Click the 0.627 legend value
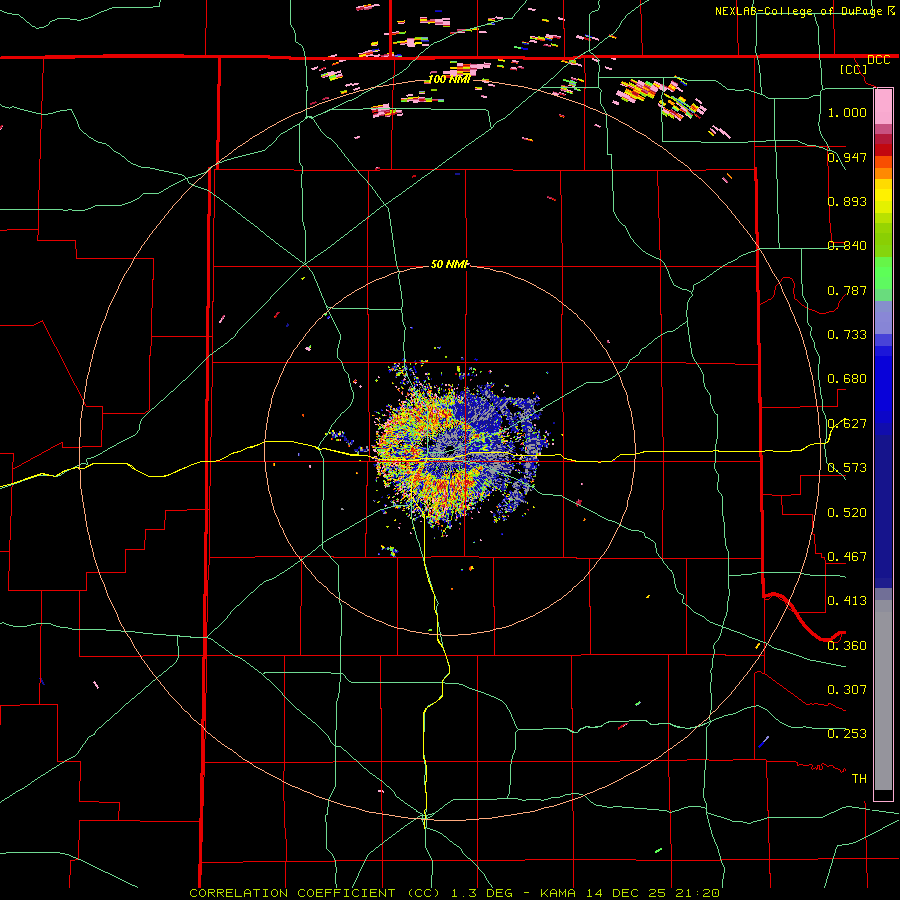The height and width of the screenshot is (900, 900). (847, 423)
